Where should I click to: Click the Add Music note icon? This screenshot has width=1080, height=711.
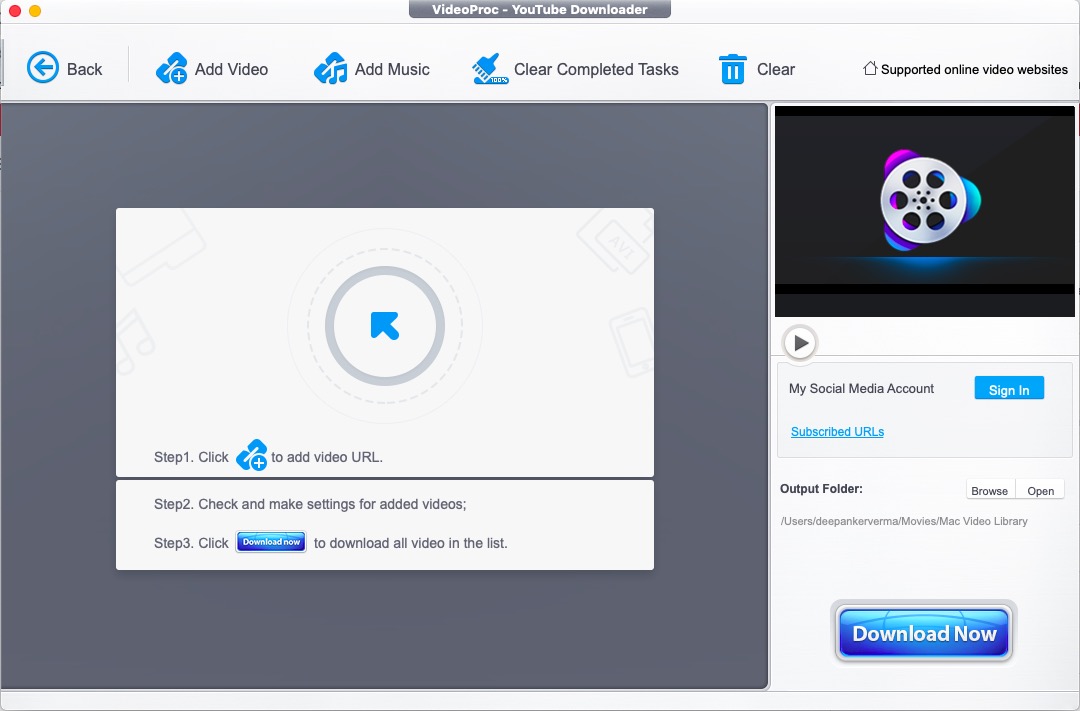pyautogui.click(x=330, y=69)
